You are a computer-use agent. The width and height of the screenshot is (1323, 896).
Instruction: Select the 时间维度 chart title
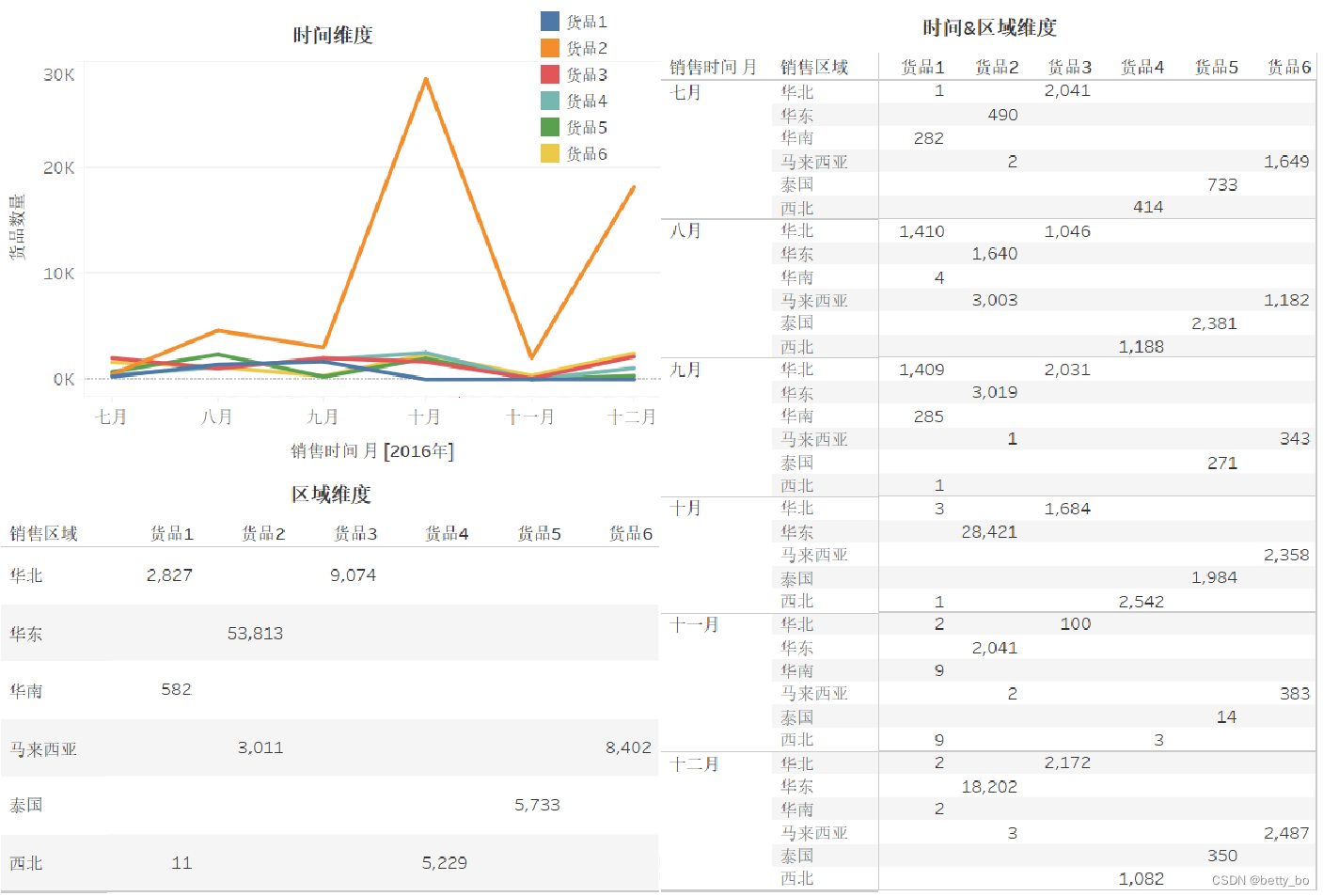point(333,35)
